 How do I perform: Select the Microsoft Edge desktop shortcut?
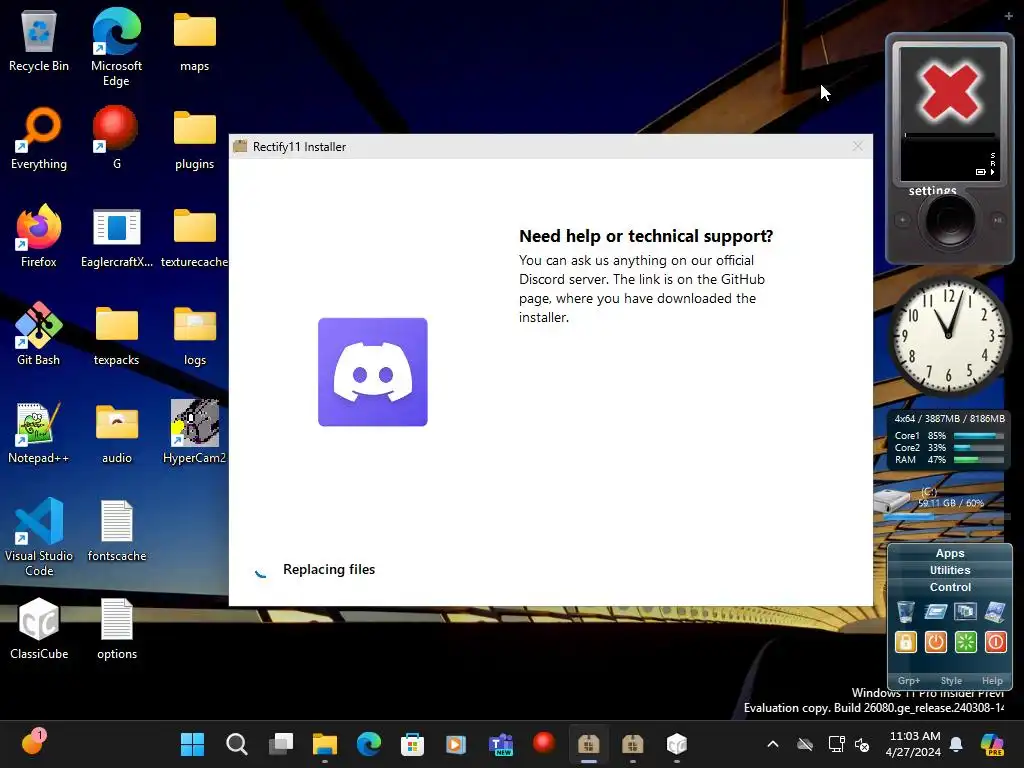point(116,48)
